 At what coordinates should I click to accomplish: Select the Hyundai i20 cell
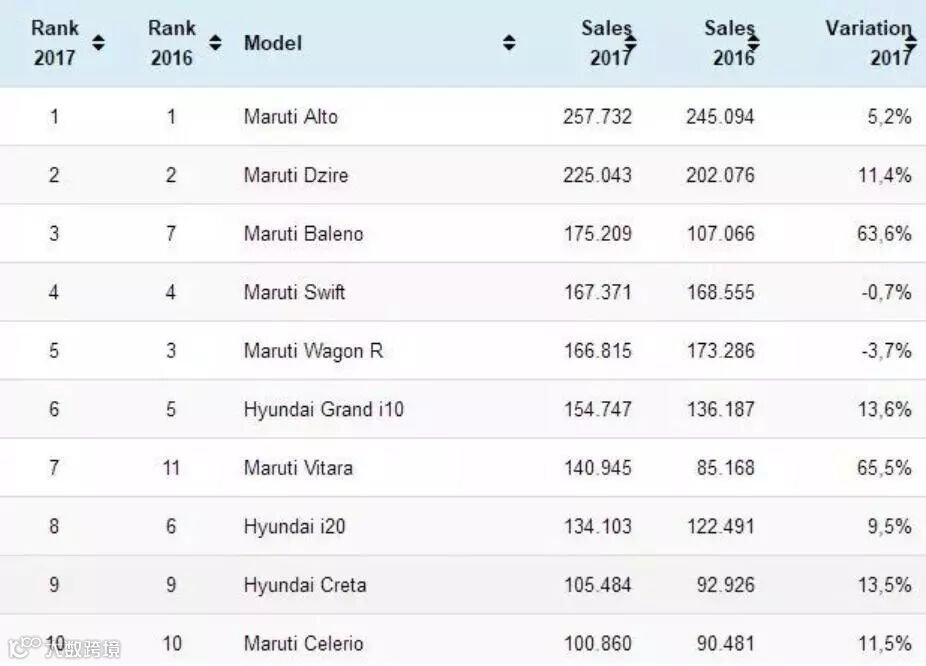(x=294, y=526)
